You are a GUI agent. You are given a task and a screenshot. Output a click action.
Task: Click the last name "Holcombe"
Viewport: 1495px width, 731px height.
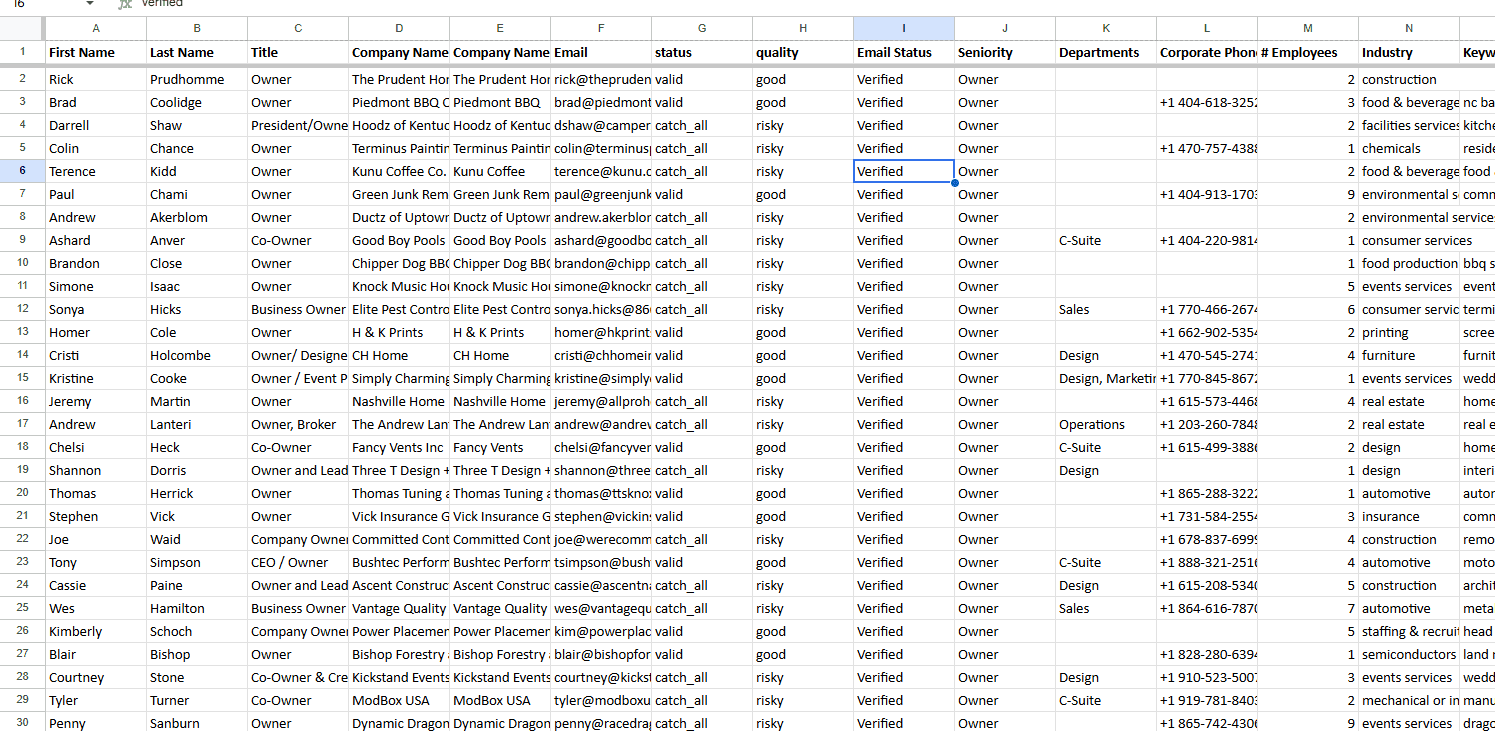[x=197, y=355]
